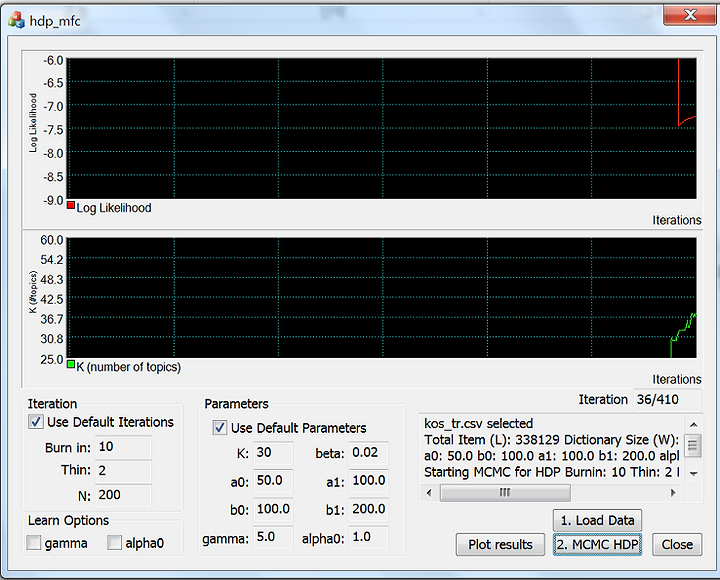This screenshot has height=580, width=720.
Task: Click the Iteration 36/410 progress field
Action: tap(667, 400)
